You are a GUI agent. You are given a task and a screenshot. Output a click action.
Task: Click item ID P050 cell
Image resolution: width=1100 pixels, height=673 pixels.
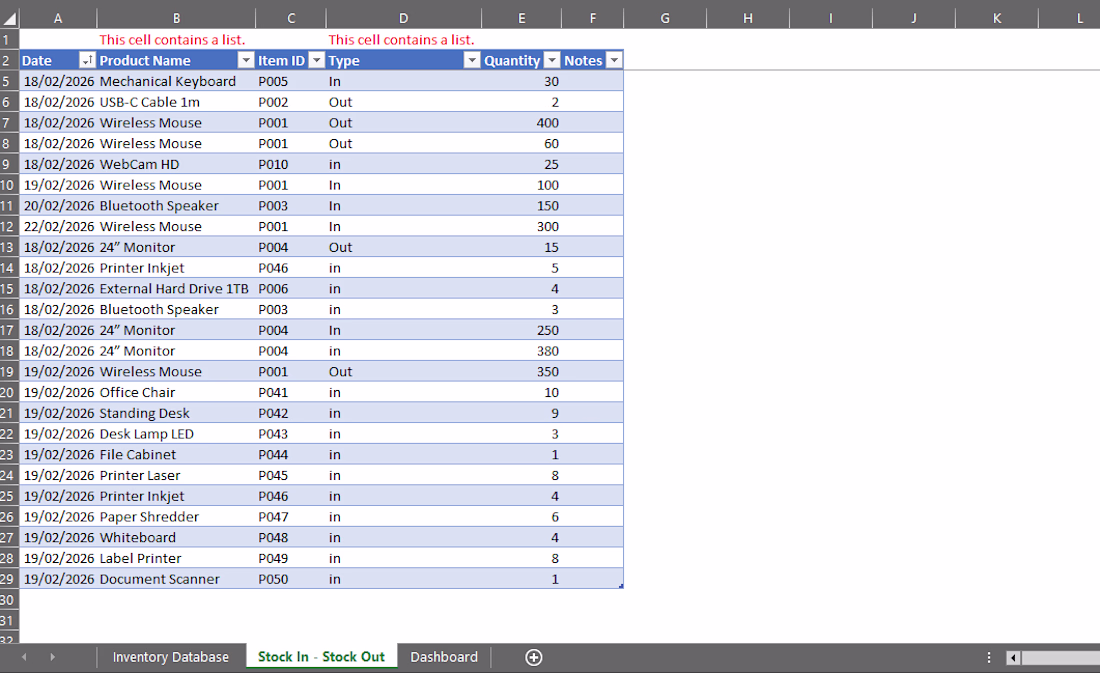(x=290, y=579)
